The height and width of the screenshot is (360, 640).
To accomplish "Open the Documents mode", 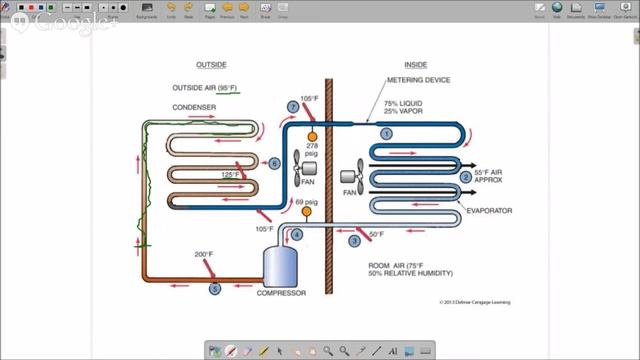I will coord(576,10).
